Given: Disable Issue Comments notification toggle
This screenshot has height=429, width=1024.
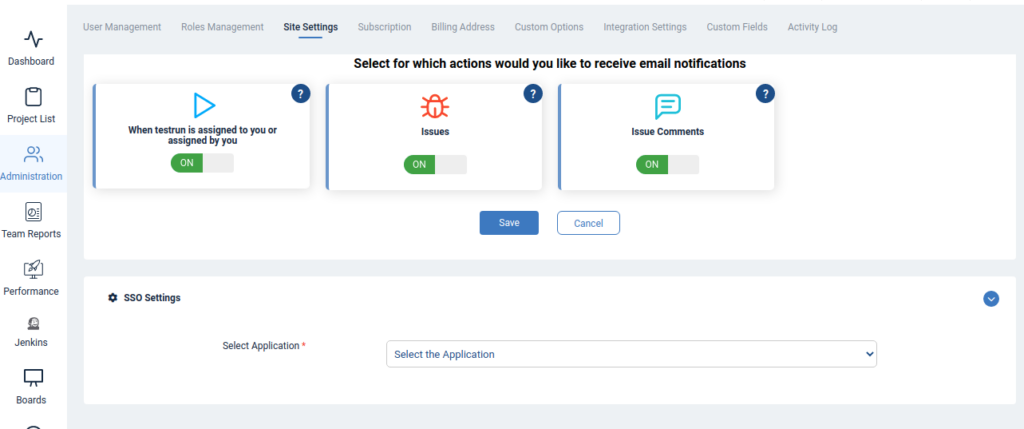Looking at the screenshot, I should [x=667, y=164].
